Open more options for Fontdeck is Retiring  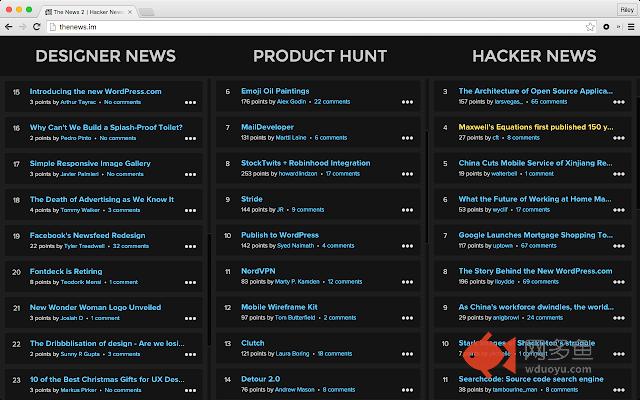tap(190, 282)
